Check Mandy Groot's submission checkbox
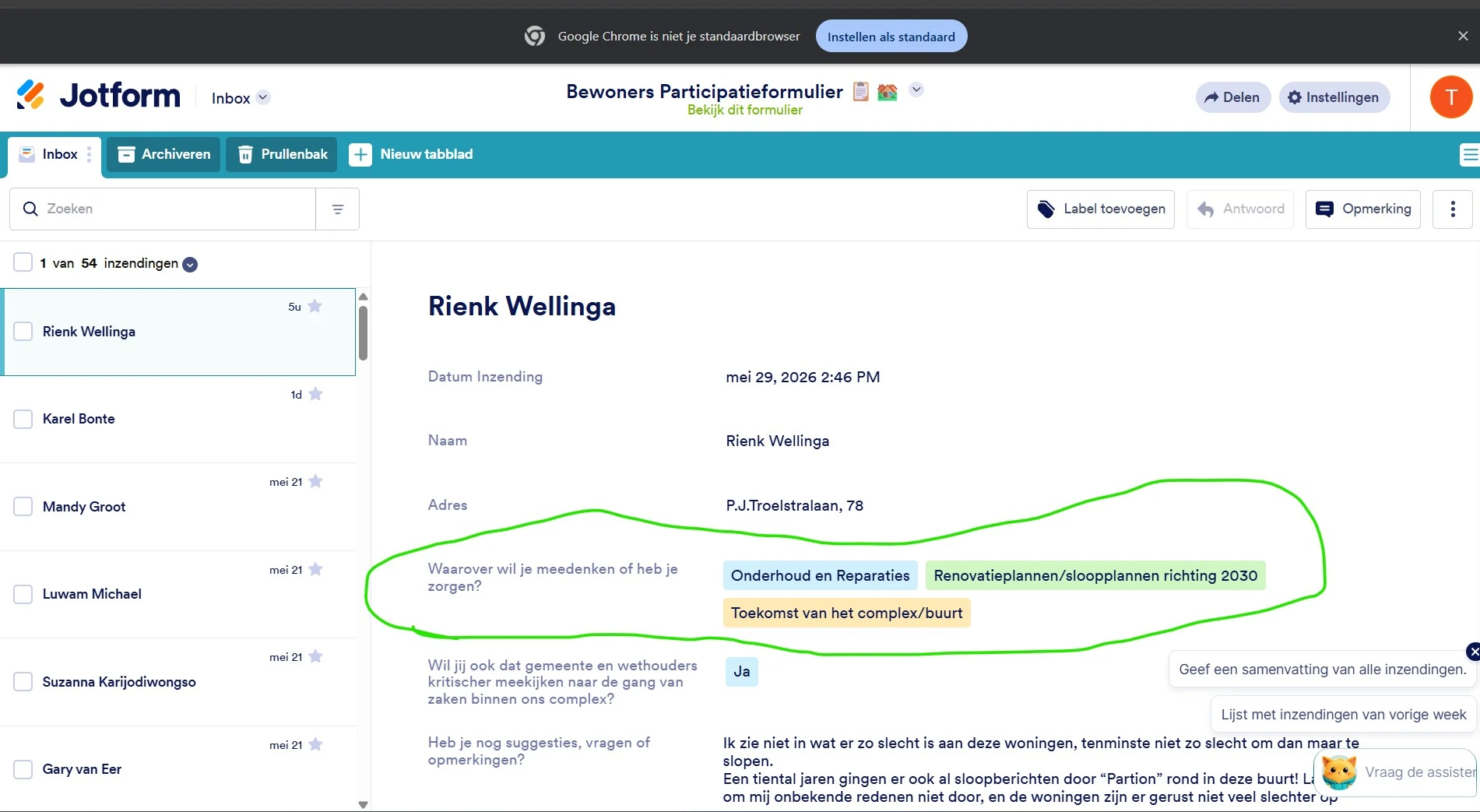This screenshot has height=812, width=1480. [23, 507]
